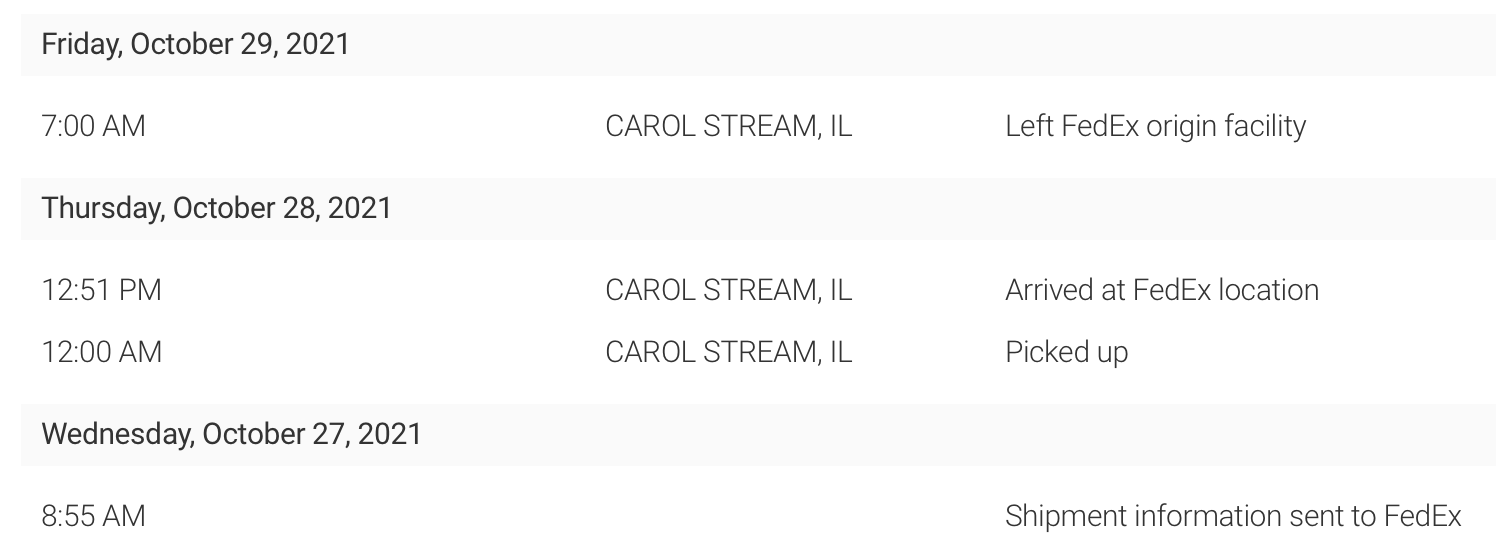Viewport: 1496px width, 546px height.
Task: Click CAROL STREAM, IL in the 12:00 AM row
Action: (x=728, y=353)
